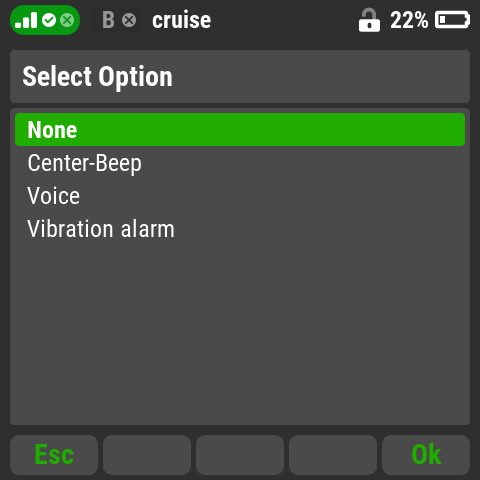Click the signal strength bars icon
This screenshot has height=480, width=480.
[x=26, y=20]
